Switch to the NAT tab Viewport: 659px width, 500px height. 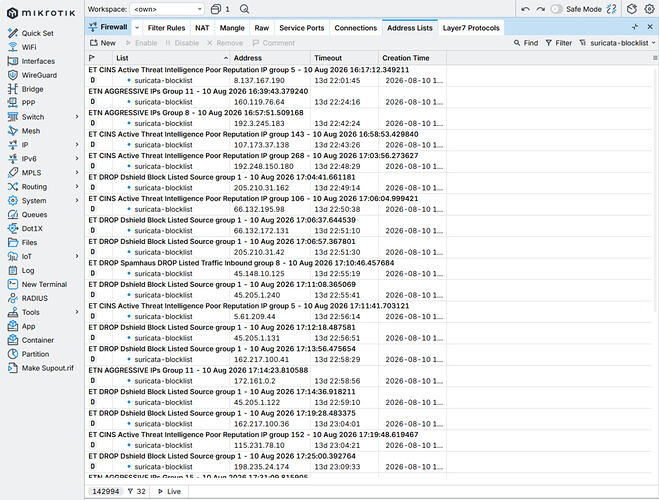(x=202, y=28)
